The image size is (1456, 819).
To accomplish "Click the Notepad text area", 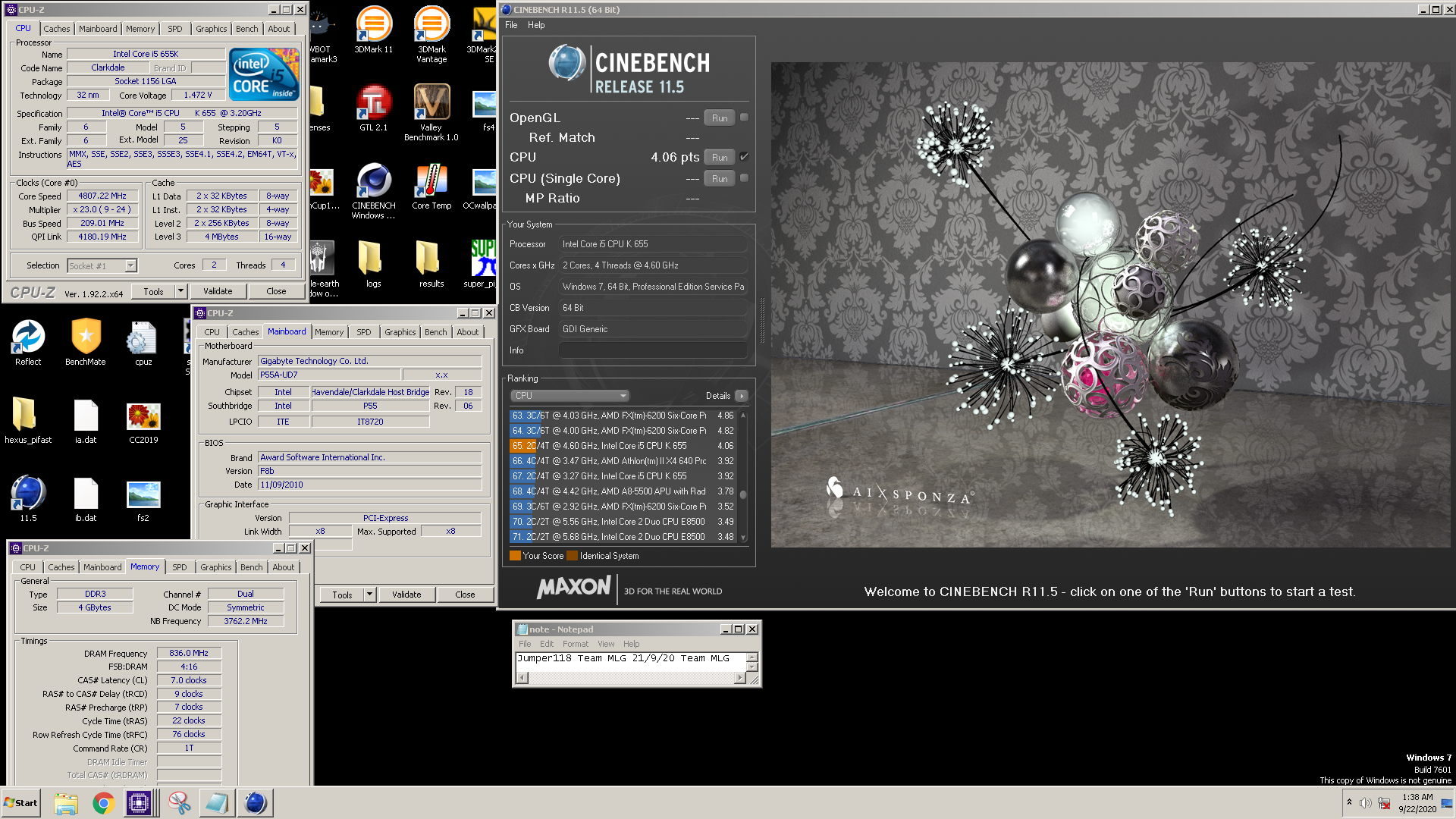I will (631, 662).
